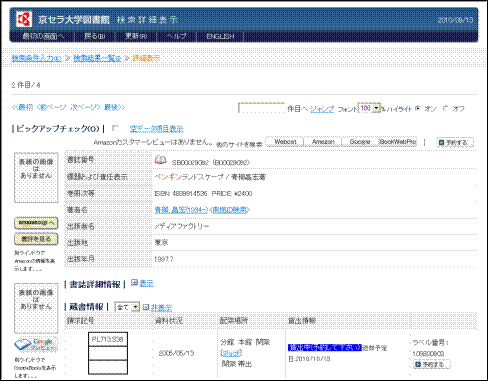The height and width of the screenshot is (381, 488).
Task: Click the ジャンプ link
Action: 322,109
